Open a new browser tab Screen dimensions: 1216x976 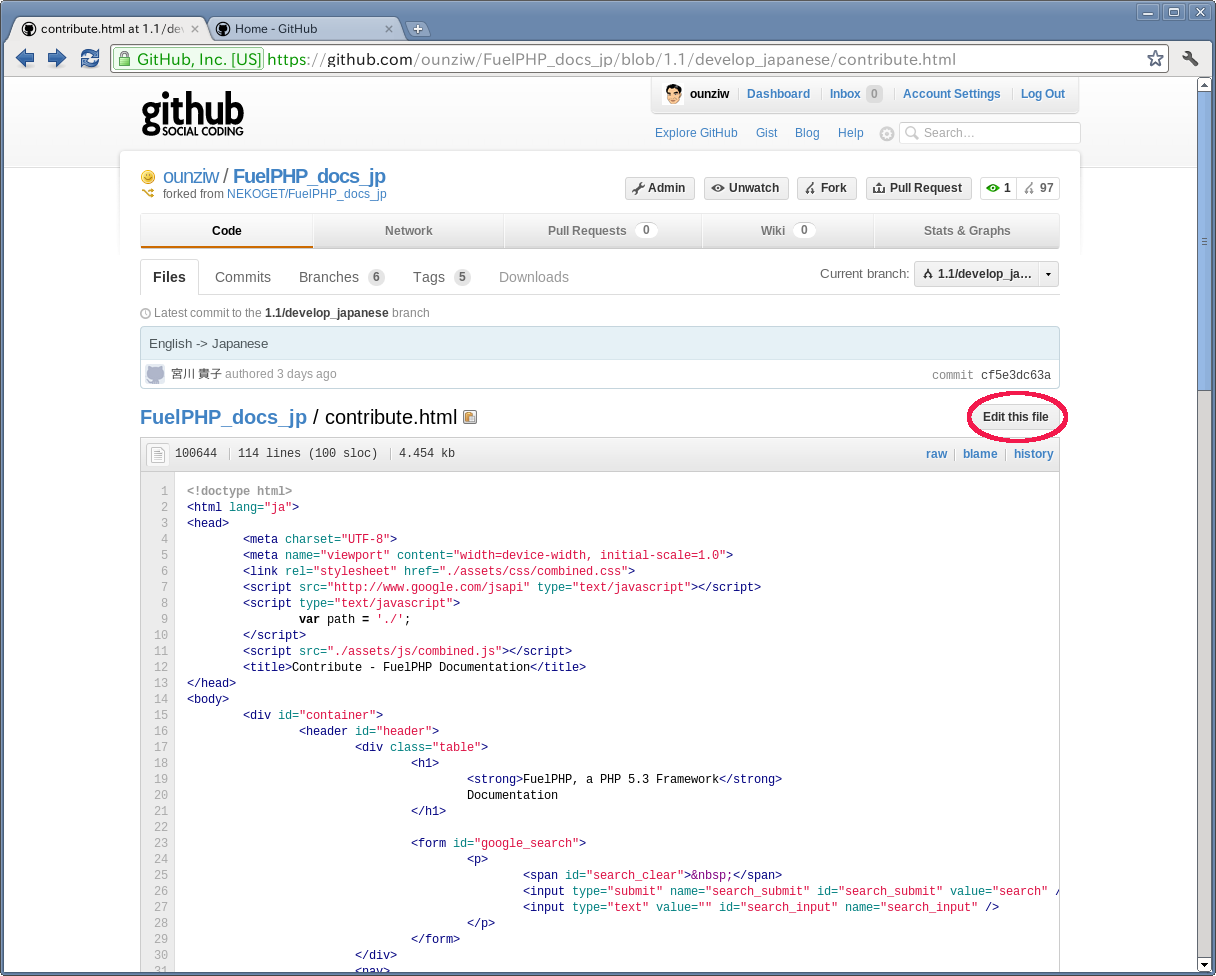point(418,29)
